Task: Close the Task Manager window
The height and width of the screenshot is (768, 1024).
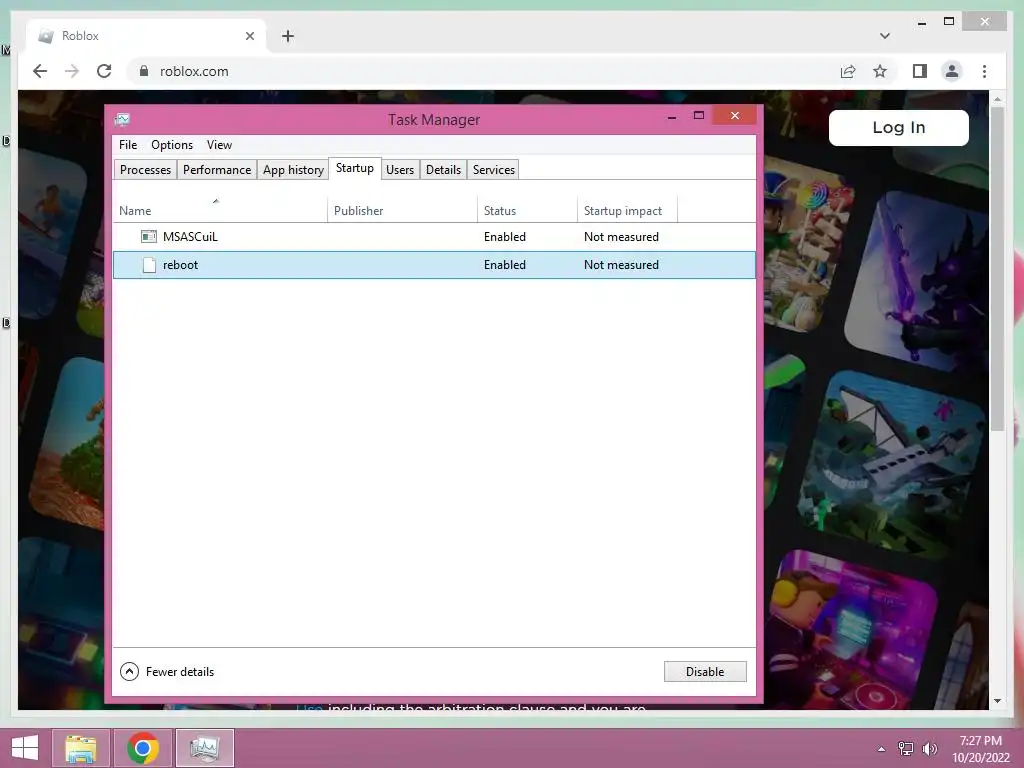Action: point(735,116)
